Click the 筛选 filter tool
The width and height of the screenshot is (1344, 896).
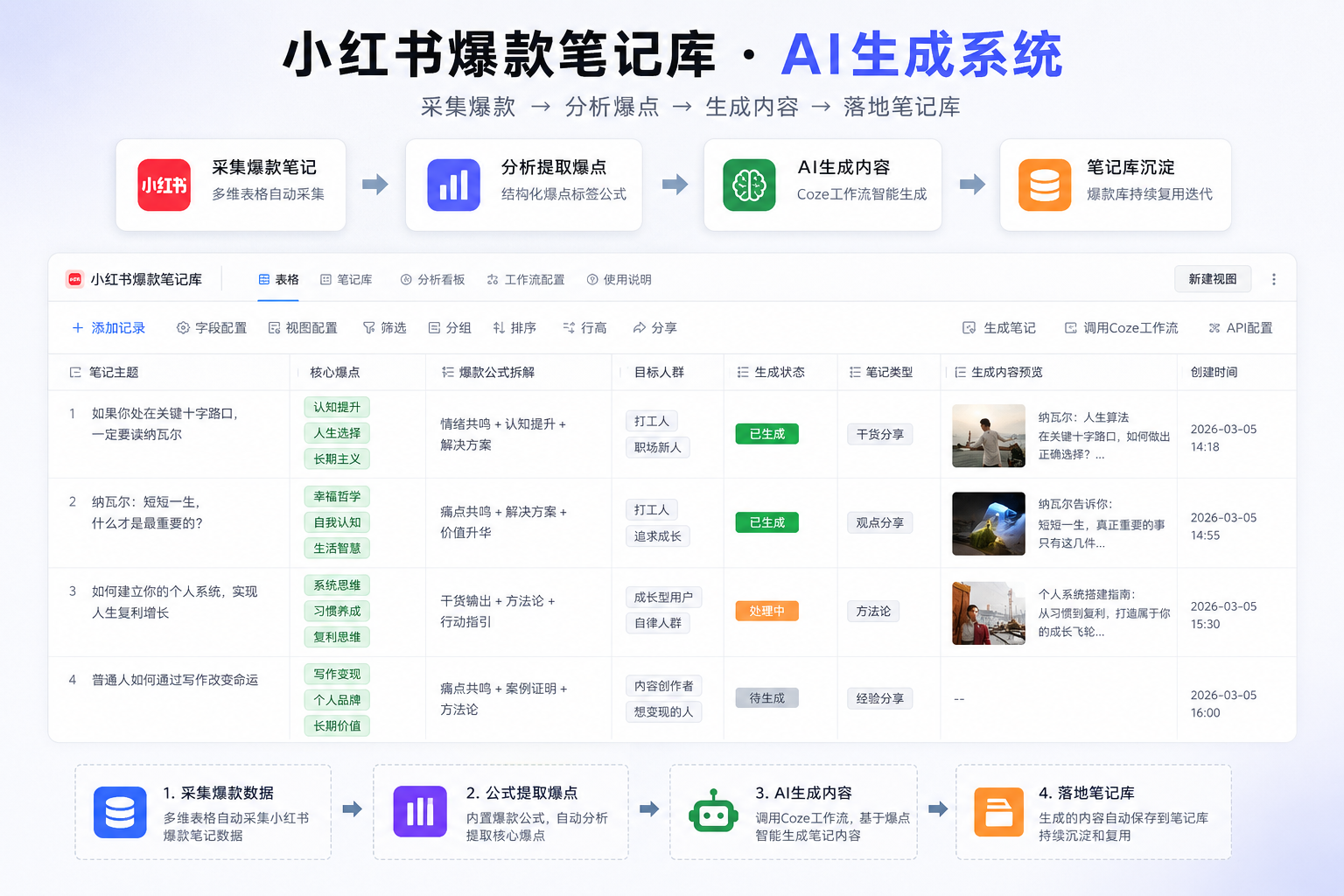(x=385, y=328)
